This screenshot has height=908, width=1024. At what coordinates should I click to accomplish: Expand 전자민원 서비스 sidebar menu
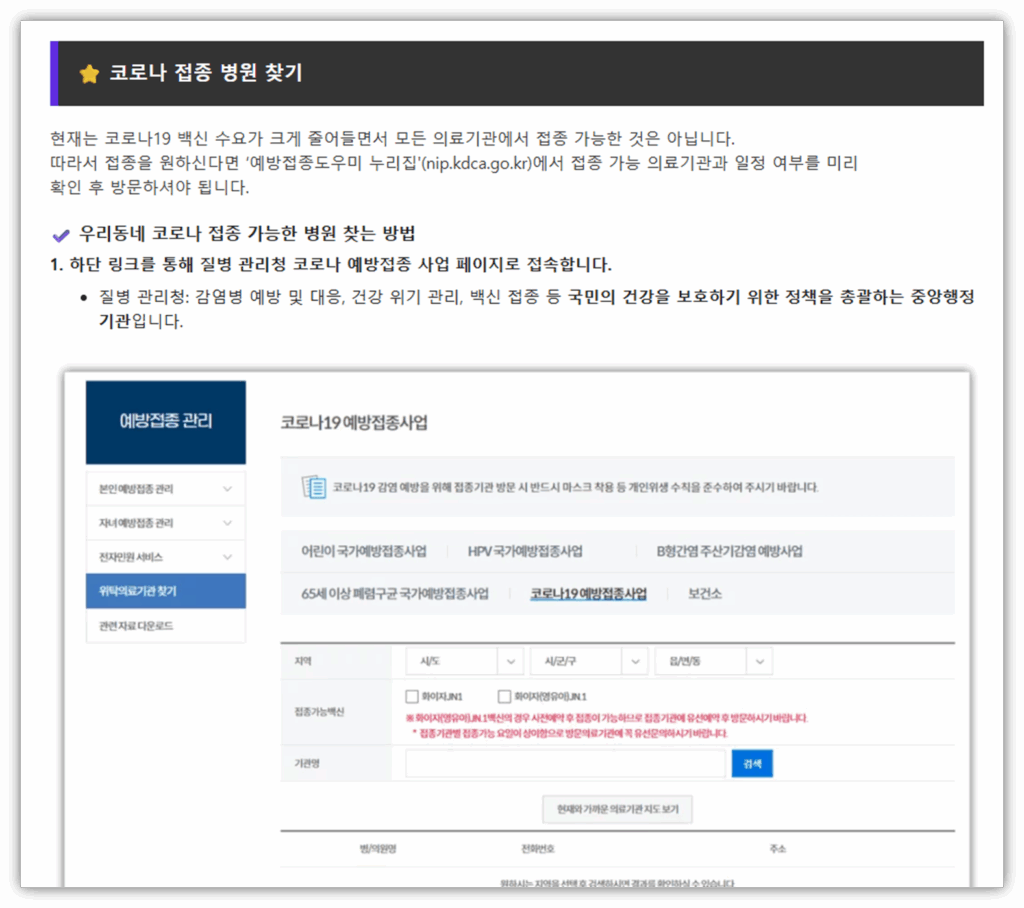(x=166, y=557)
